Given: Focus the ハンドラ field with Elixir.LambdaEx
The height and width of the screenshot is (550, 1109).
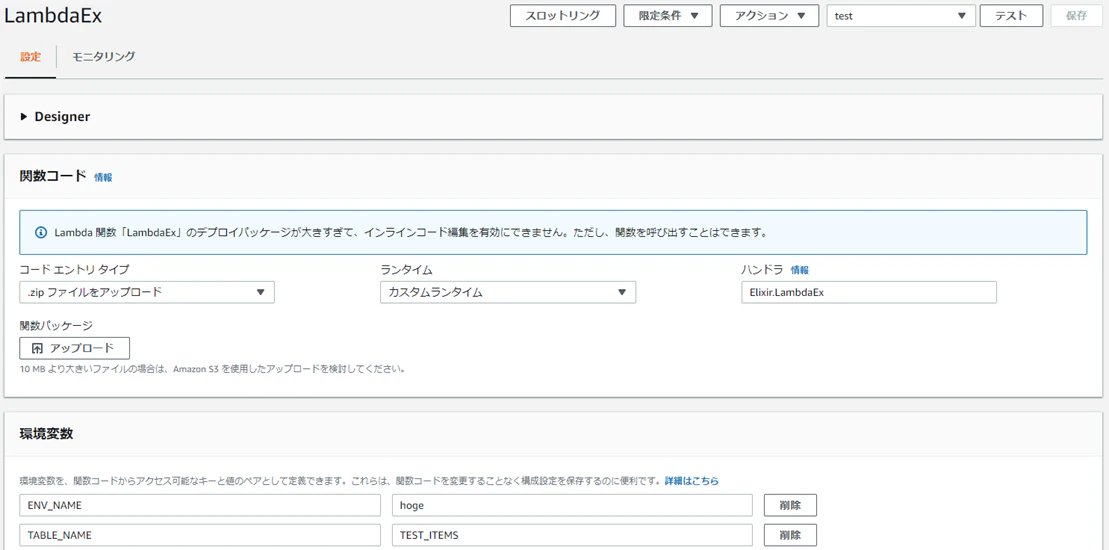Looking at the screenshot, I should coord(869,292).
